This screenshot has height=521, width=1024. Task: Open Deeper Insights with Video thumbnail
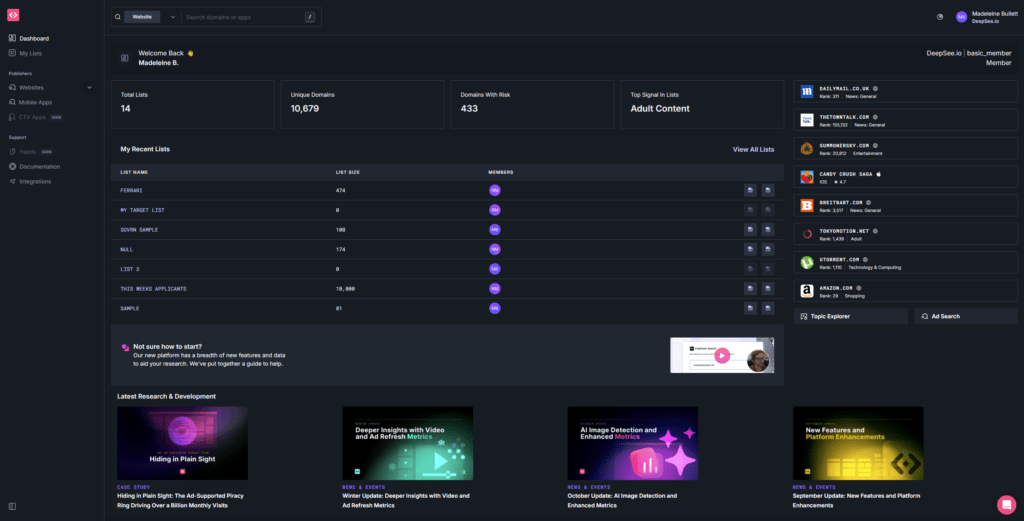(408, 443)
